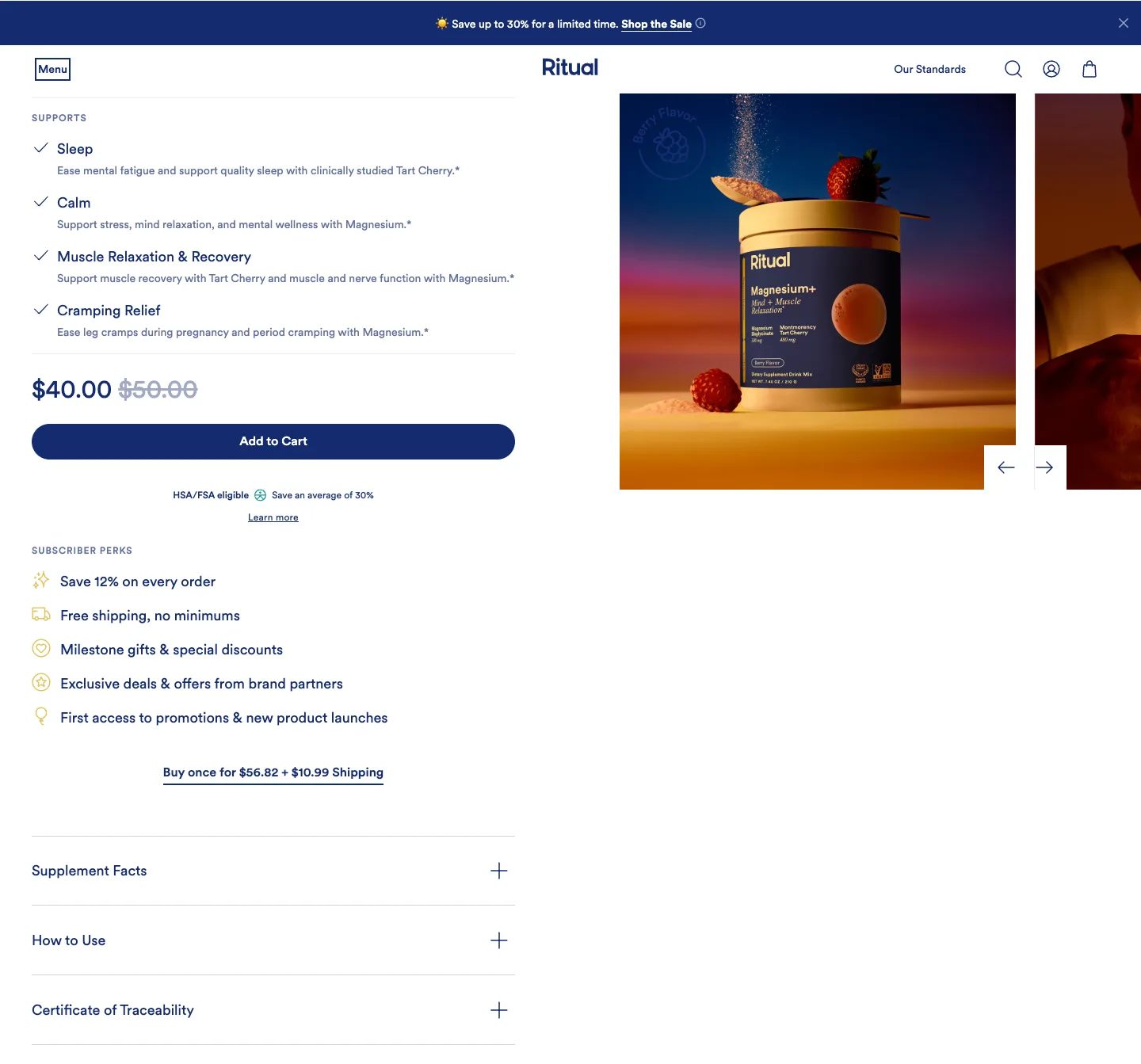Screen dimensions: 1141x1064
Task: Open the search icon in the header
Action: 1013,69
